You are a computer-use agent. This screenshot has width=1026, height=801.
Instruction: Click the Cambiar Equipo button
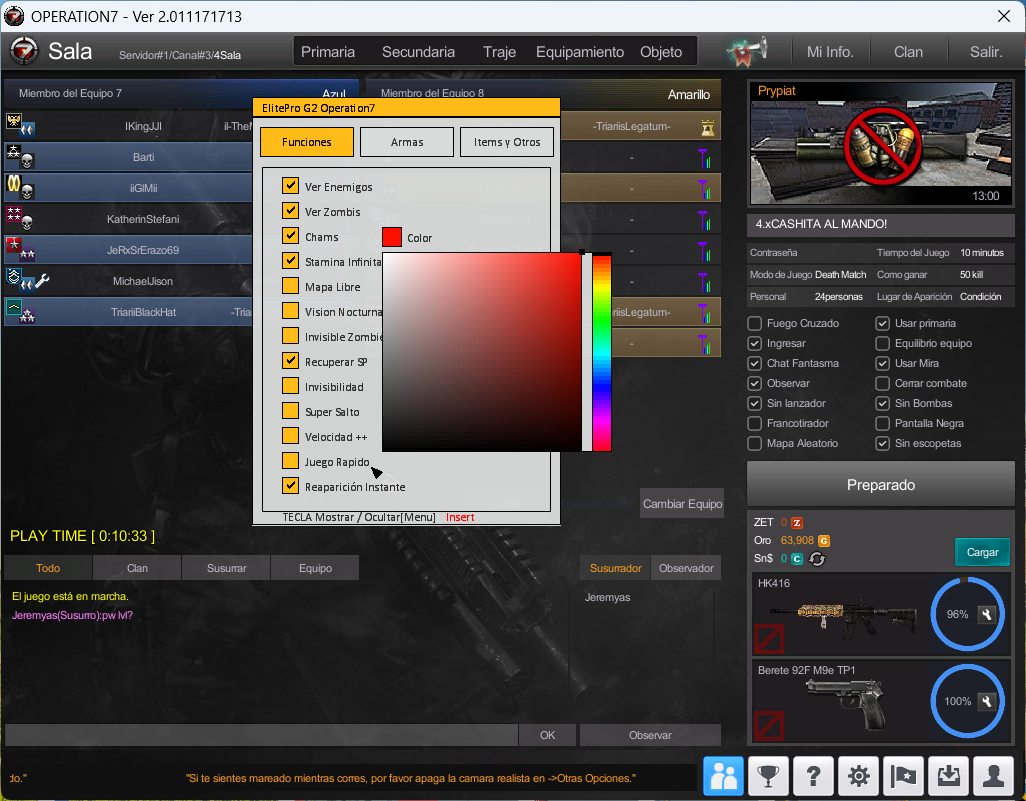(x=682, y=504)
